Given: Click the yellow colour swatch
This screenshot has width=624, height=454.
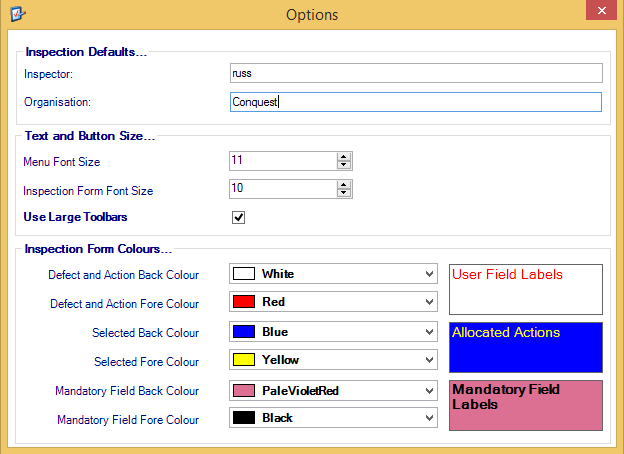Looking at the screenshot, I should tap(244, 360).
